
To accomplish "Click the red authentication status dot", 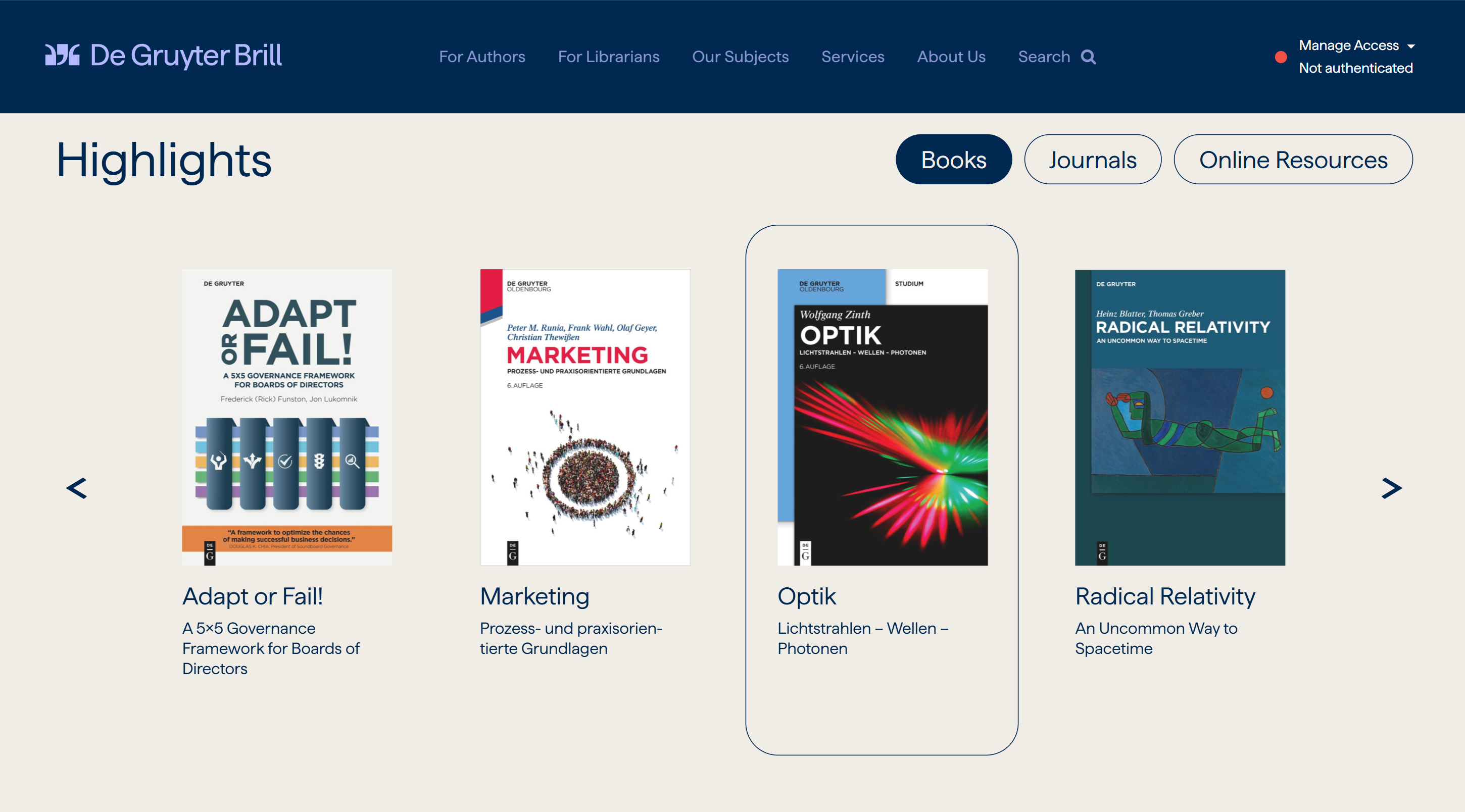I will pos(1281,57).
